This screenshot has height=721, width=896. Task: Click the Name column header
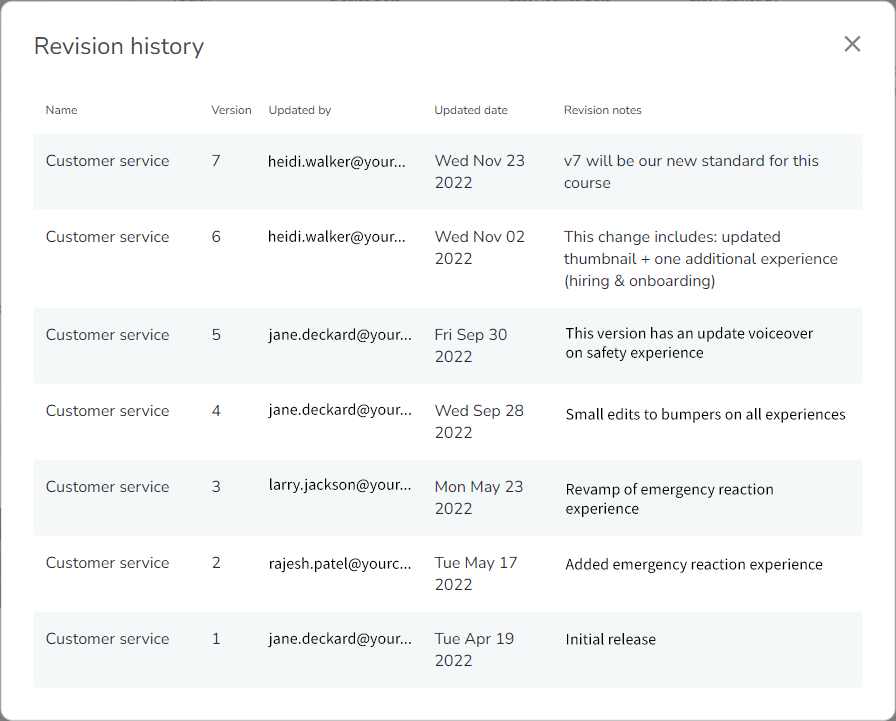coord(61,110)
